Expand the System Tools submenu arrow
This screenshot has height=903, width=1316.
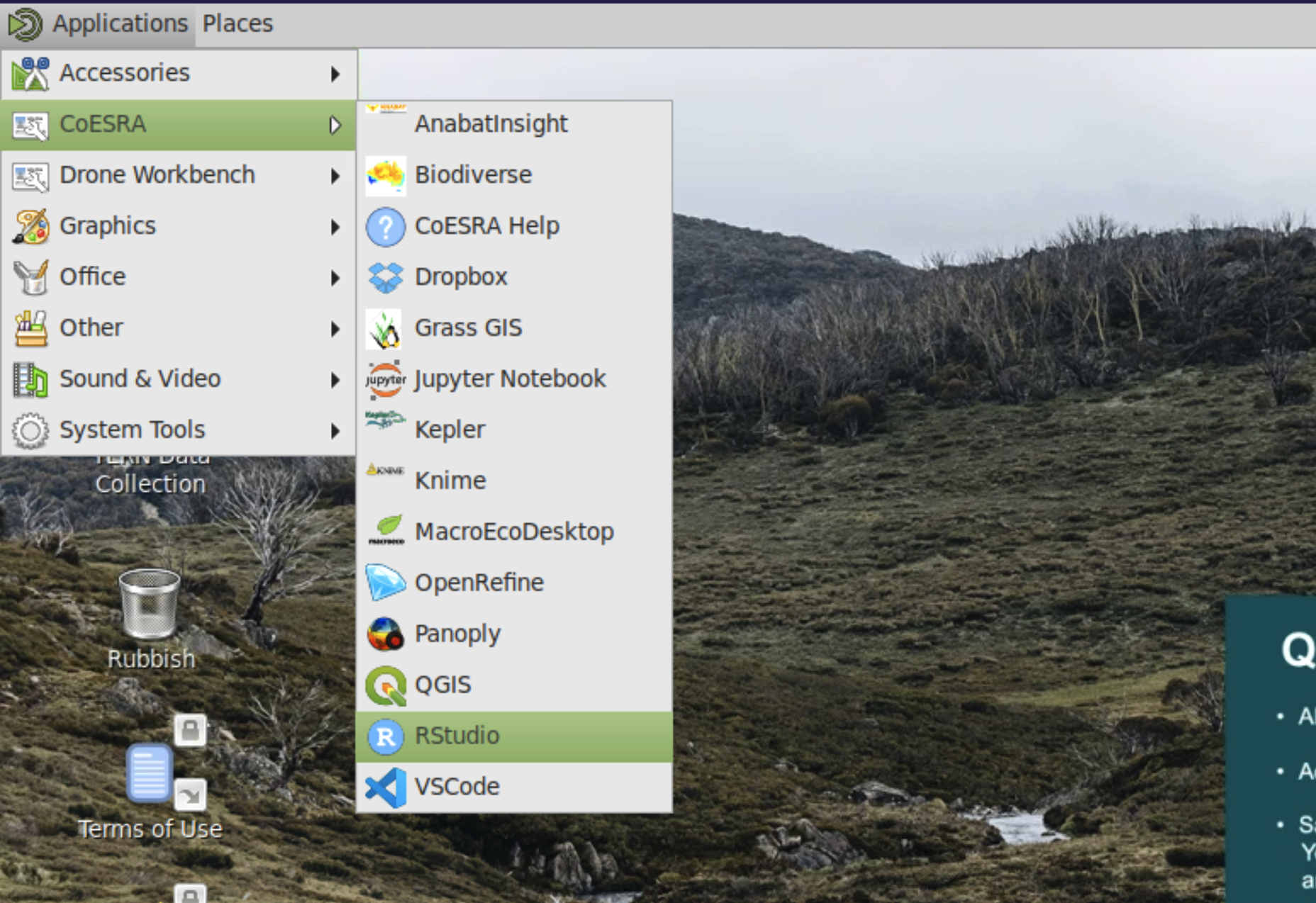335,431
